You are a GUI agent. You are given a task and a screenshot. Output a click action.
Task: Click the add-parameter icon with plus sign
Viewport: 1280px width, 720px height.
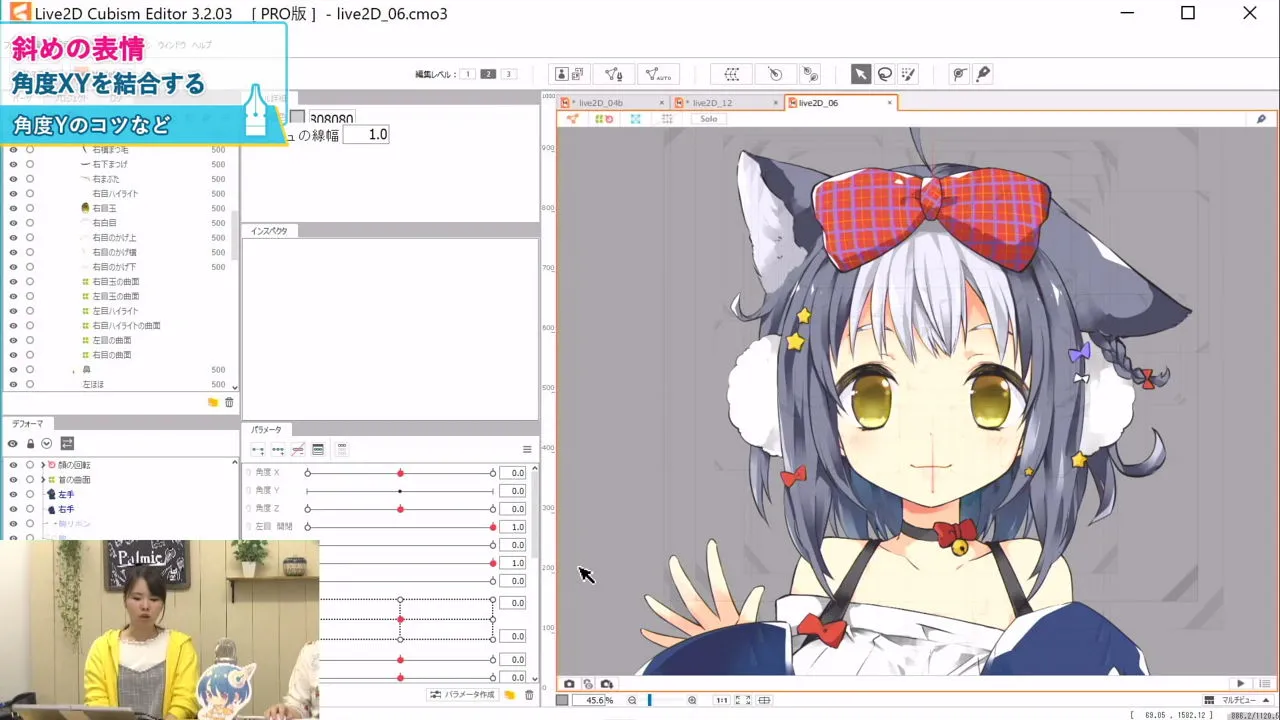tap(258, 449)
